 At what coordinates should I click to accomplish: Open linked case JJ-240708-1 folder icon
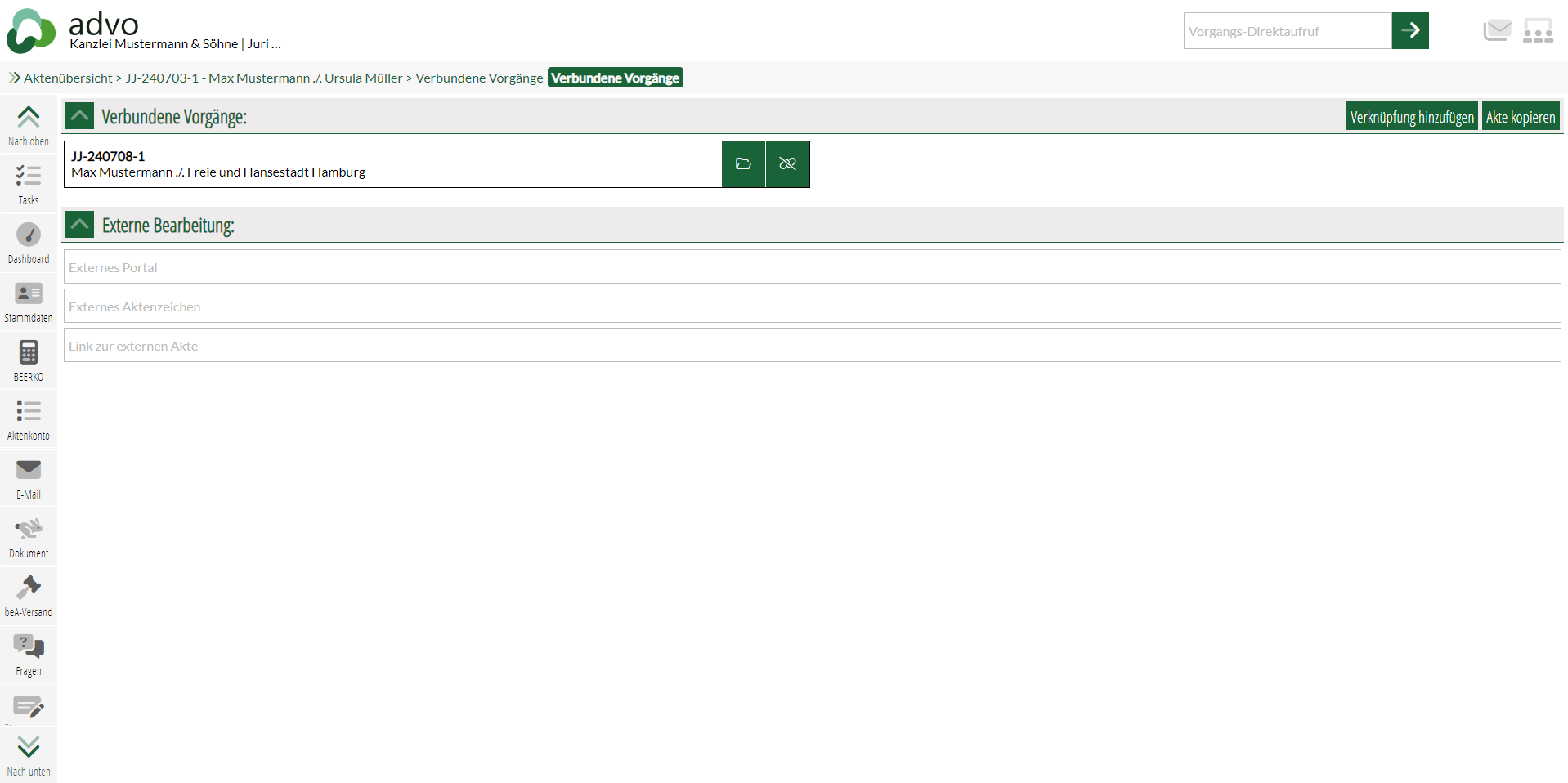tap(743, 164)
